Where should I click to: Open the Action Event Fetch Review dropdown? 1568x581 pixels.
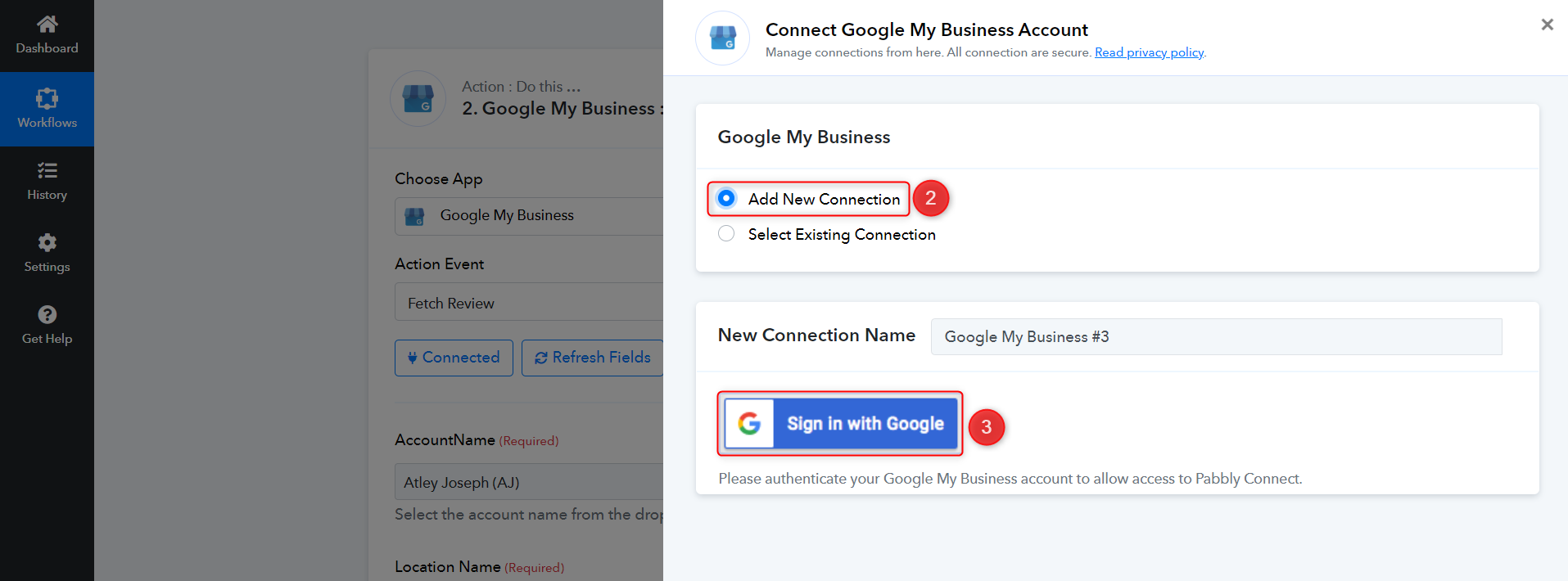point(529,303)
